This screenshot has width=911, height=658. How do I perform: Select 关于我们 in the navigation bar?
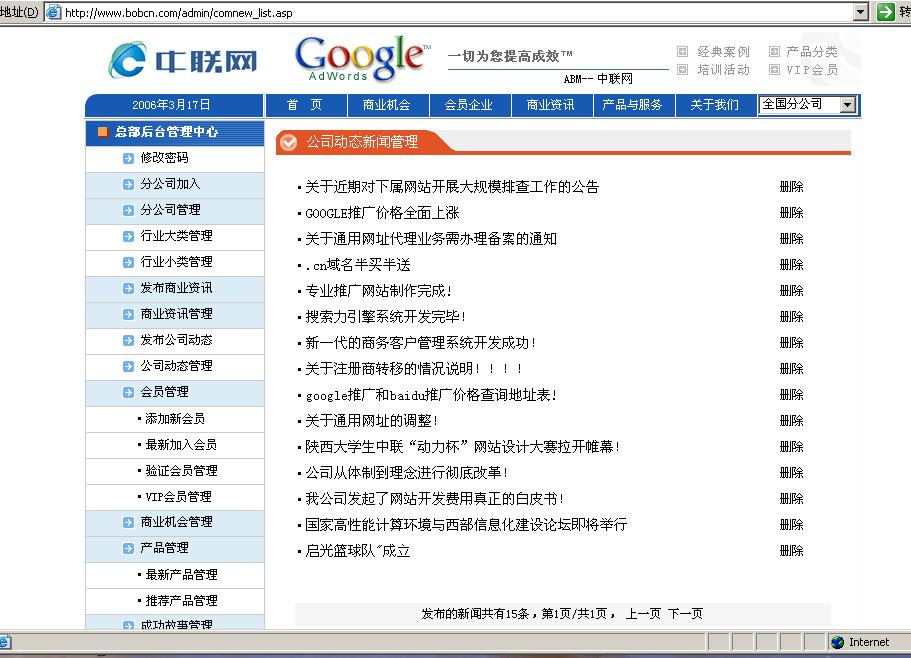click(x=714, y=105)
